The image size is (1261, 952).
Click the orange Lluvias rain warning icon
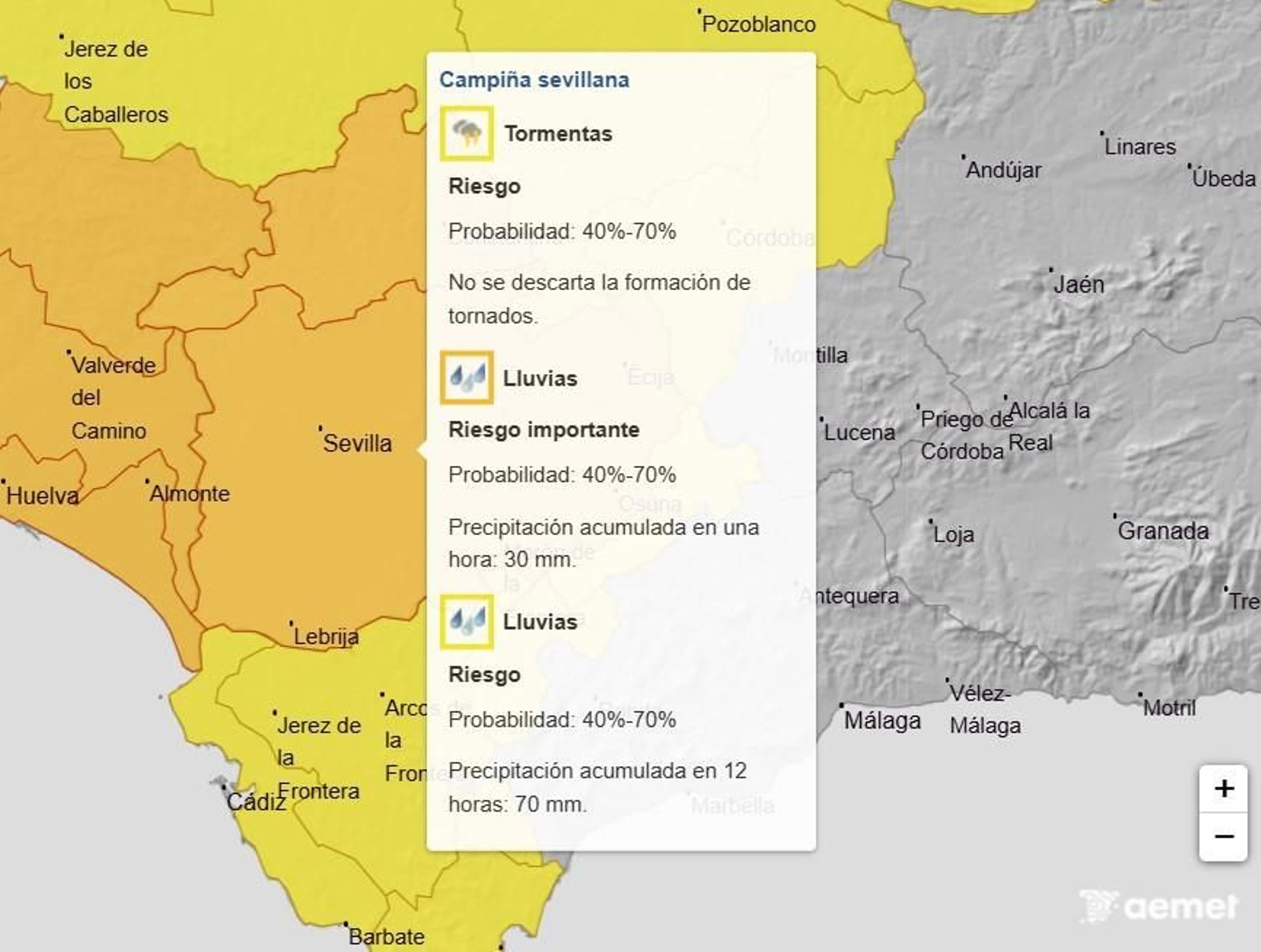pyautogui.click(x=467, y=377)
